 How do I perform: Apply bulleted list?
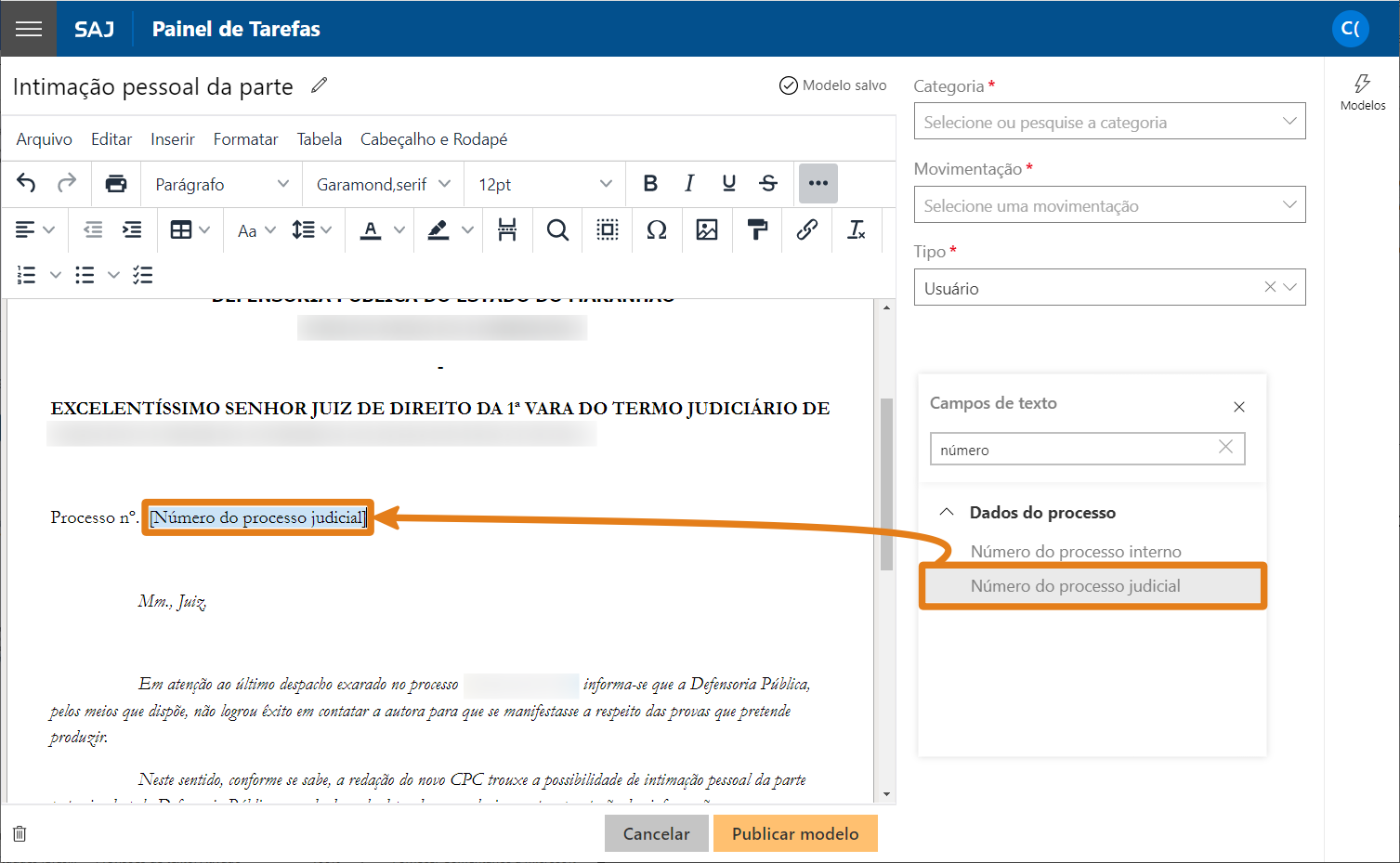[x=85, y=275]
